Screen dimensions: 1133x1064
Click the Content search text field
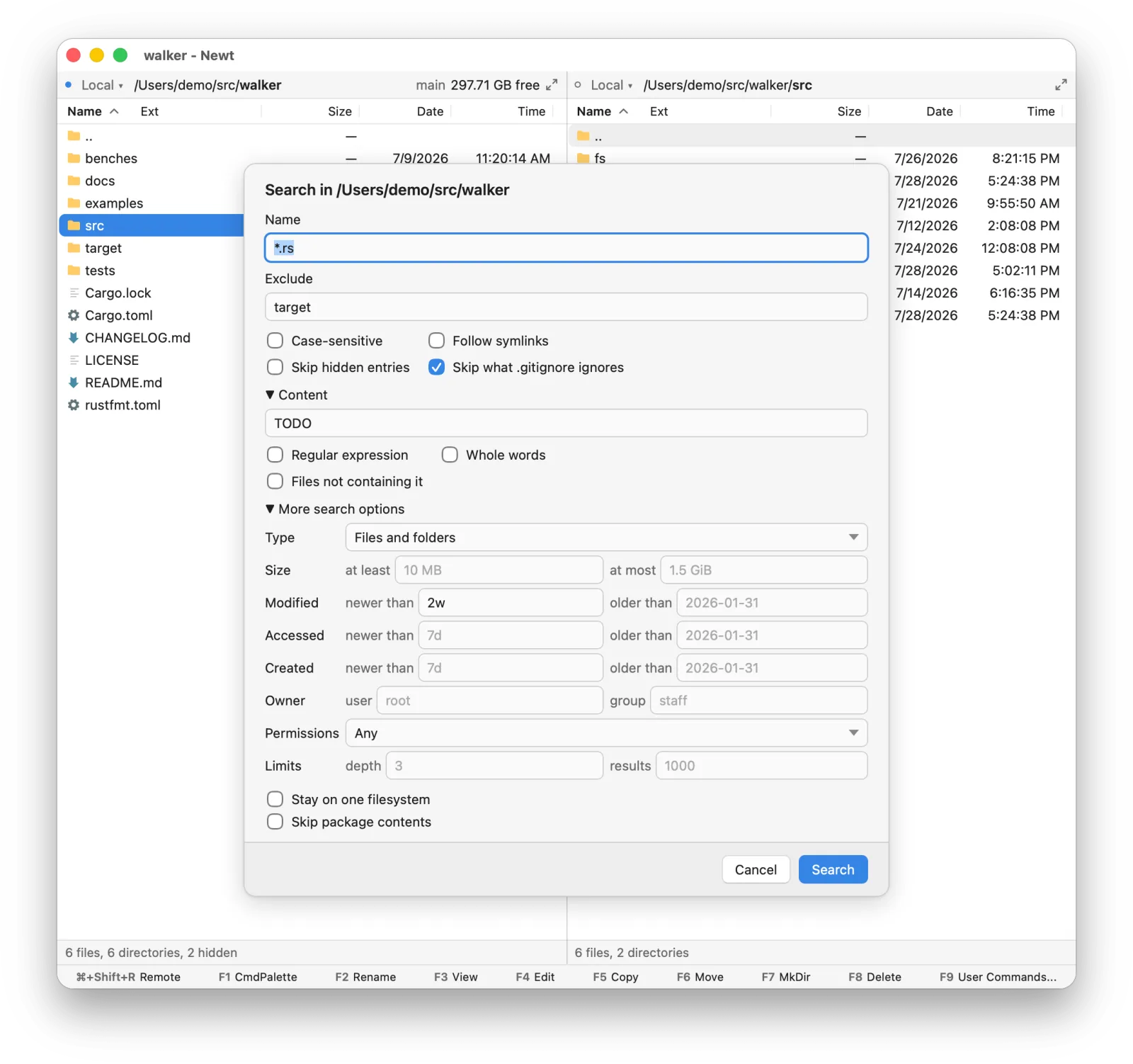pos(566,423)
